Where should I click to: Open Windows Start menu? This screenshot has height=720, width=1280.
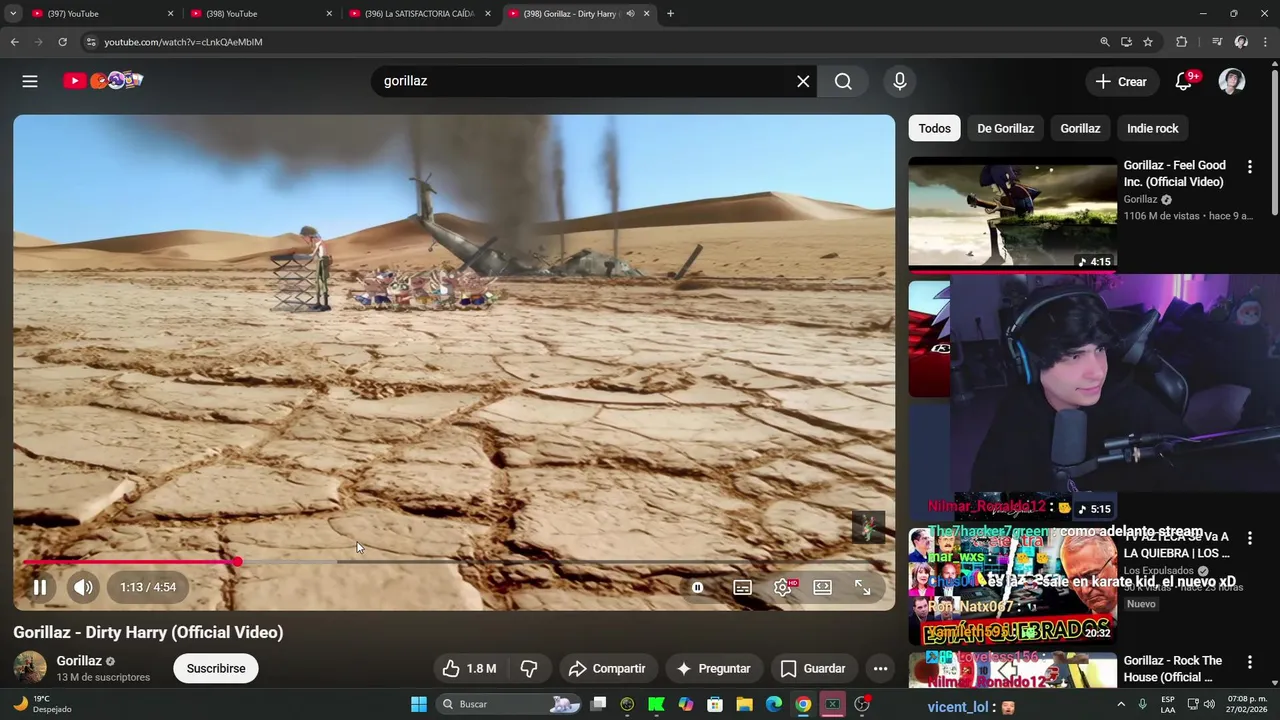coord(419,704)
